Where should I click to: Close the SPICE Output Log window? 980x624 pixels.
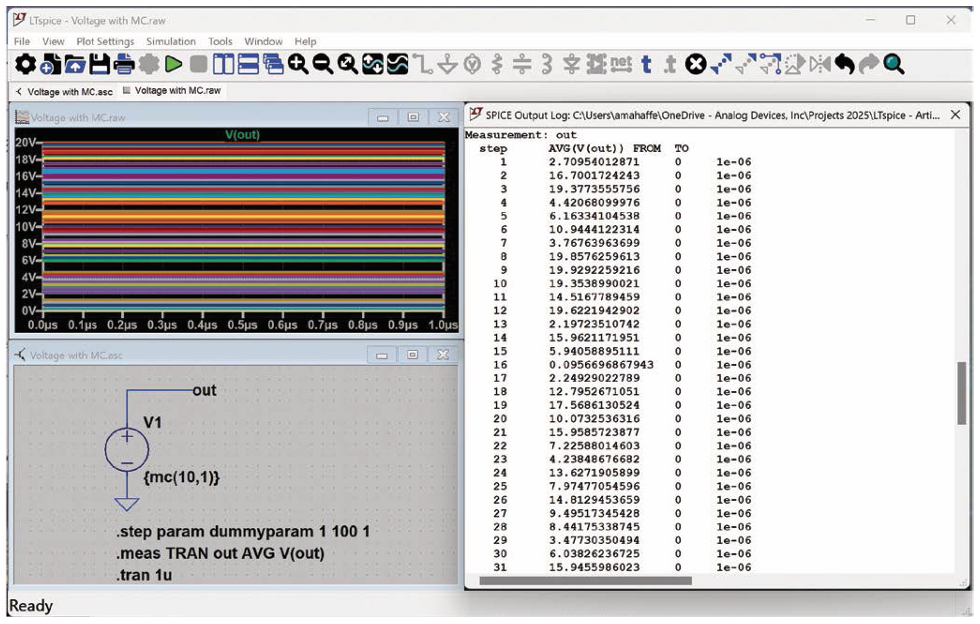pos(956,115)
